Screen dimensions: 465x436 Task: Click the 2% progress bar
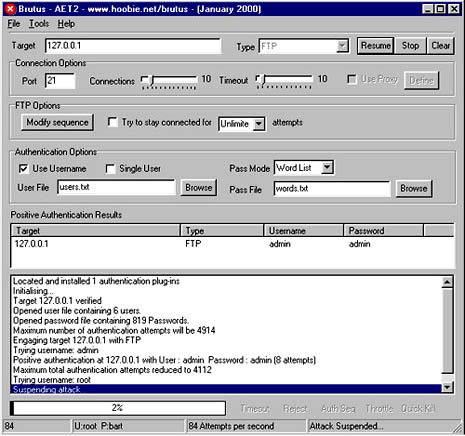[118, 408]
